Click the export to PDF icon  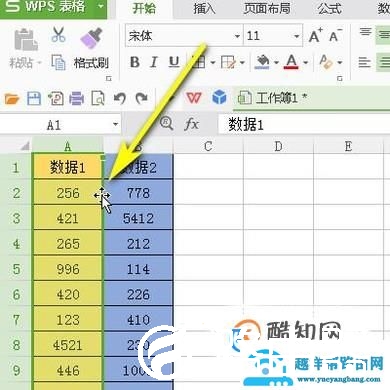tap(56, 99)
